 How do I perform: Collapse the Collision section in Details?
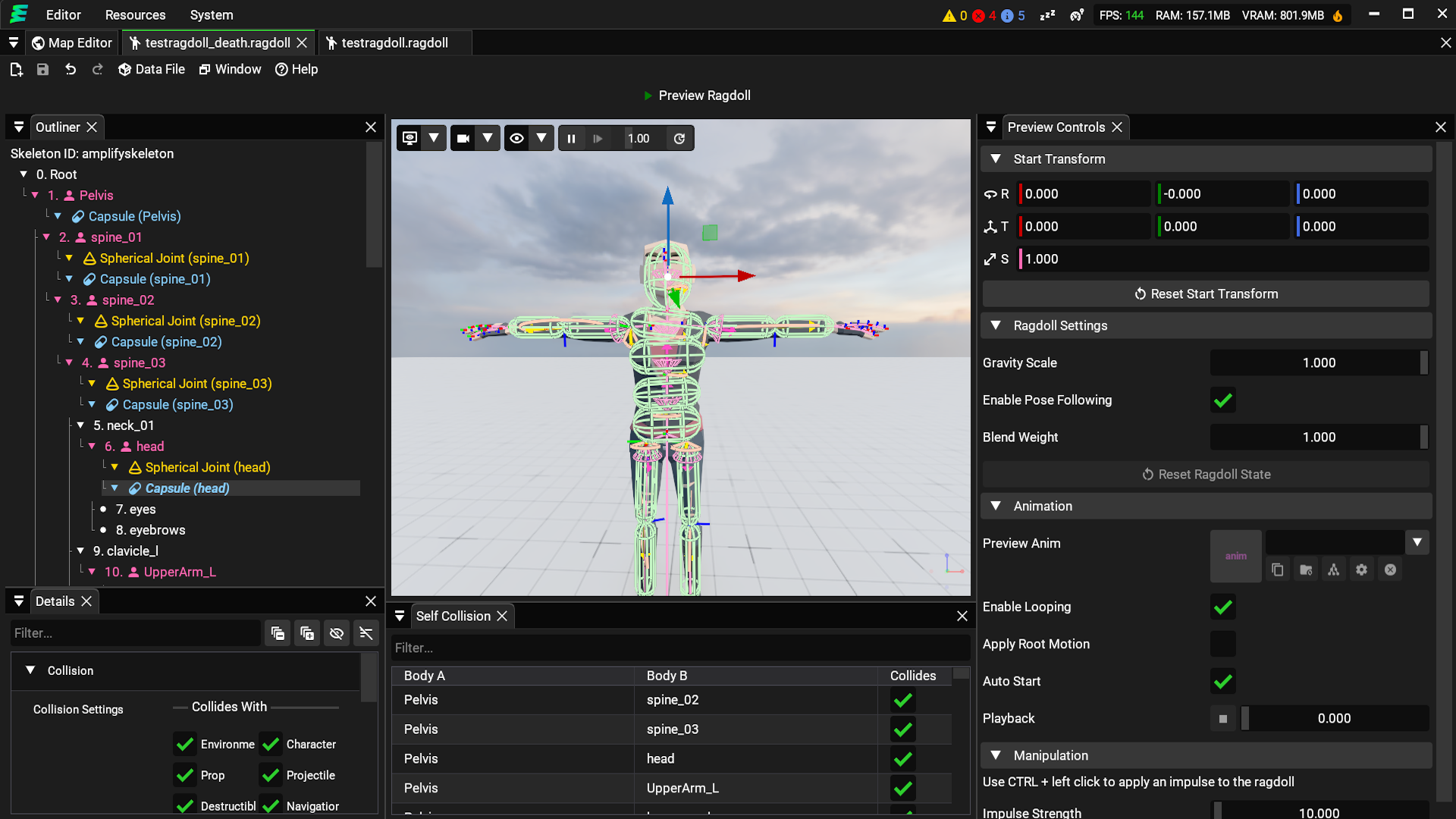click(x=30, y=670)
